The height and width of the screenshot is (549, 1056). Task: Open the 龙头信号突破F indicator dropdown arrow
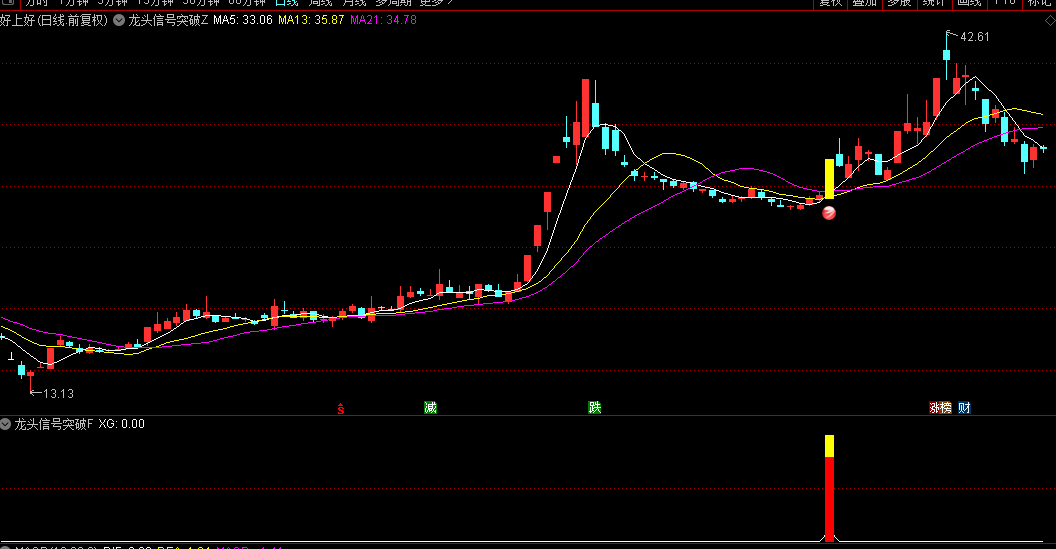(5, 424)
